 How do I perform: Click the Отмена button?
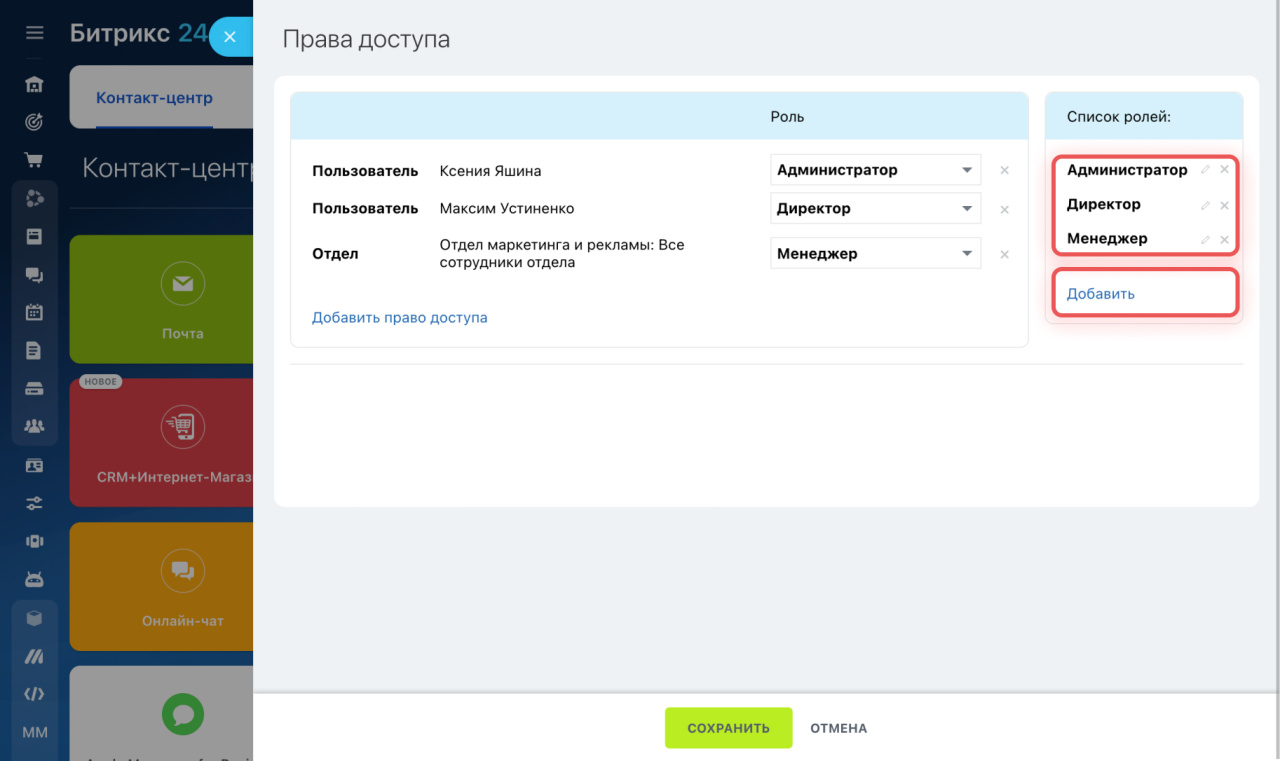838,728
